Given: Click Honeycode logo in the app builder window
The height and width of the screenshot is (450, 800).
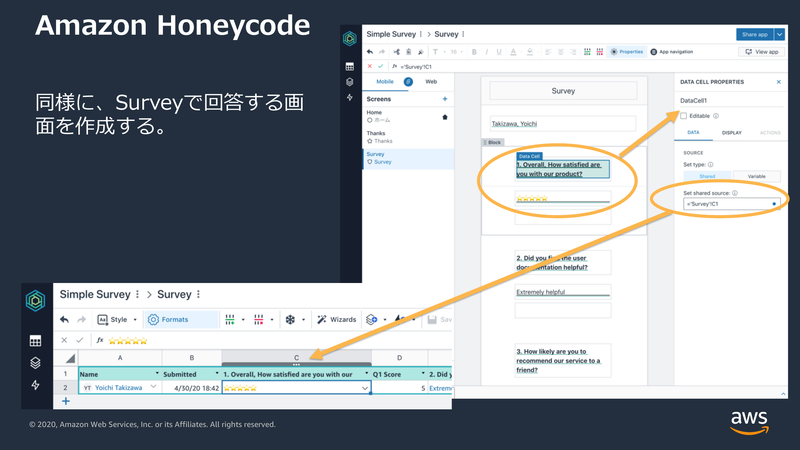Looking at the screenshot, I should (349, 38).
